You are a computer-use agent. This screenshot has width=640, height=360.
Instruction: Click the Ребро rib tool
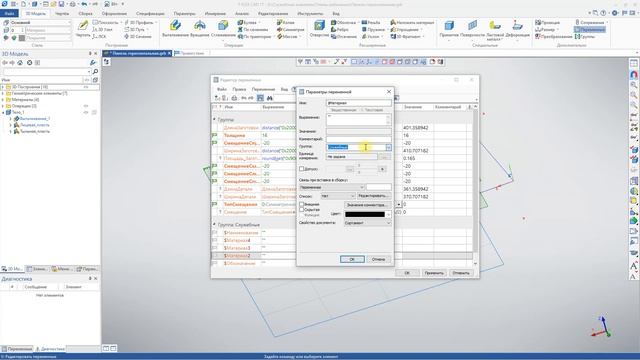(340, 29)
